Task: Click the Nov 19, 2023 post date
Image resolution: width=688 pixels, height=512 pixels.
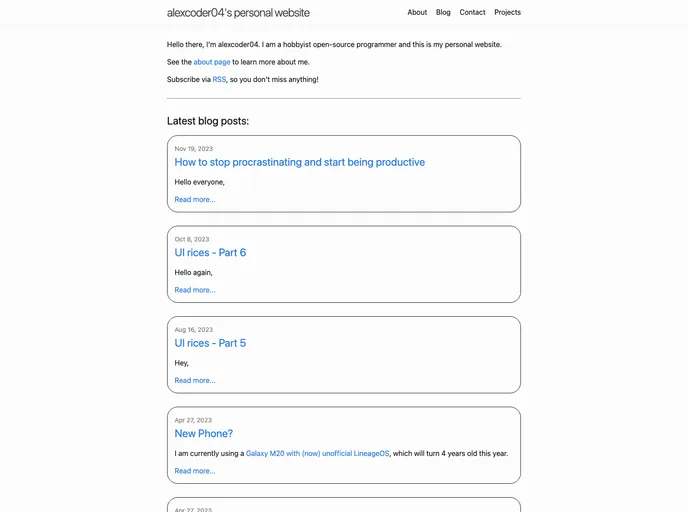Action: 193,148
